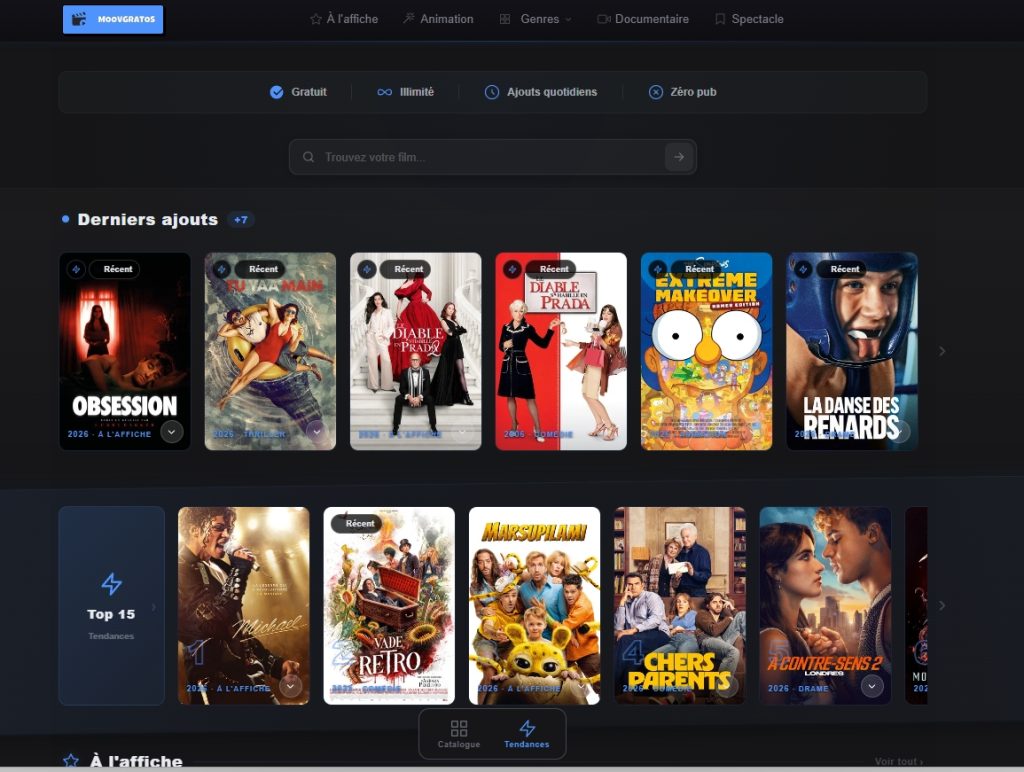
Task: Click the magnifier icon in search field
Action: [308, 157]
